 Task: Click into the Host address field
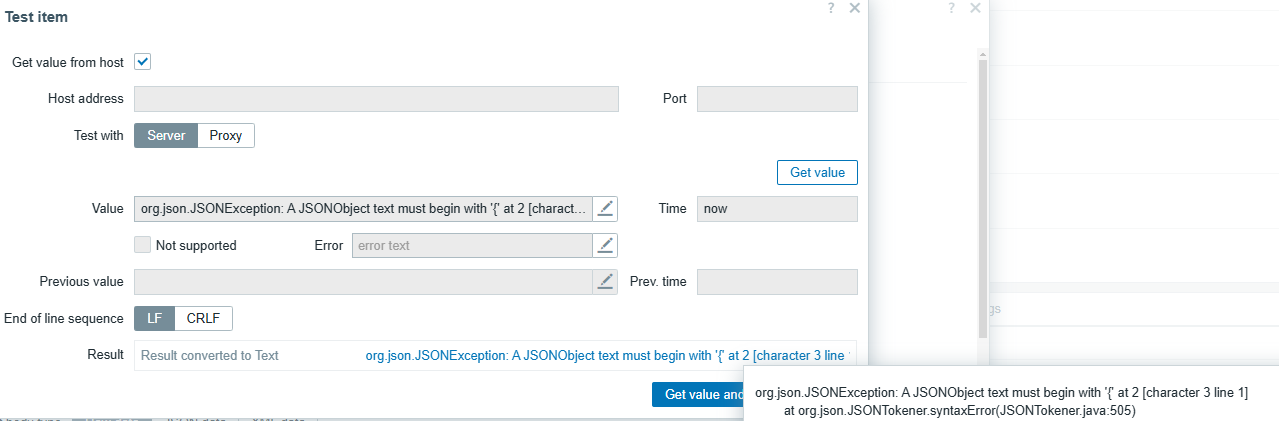coord(376,98)
